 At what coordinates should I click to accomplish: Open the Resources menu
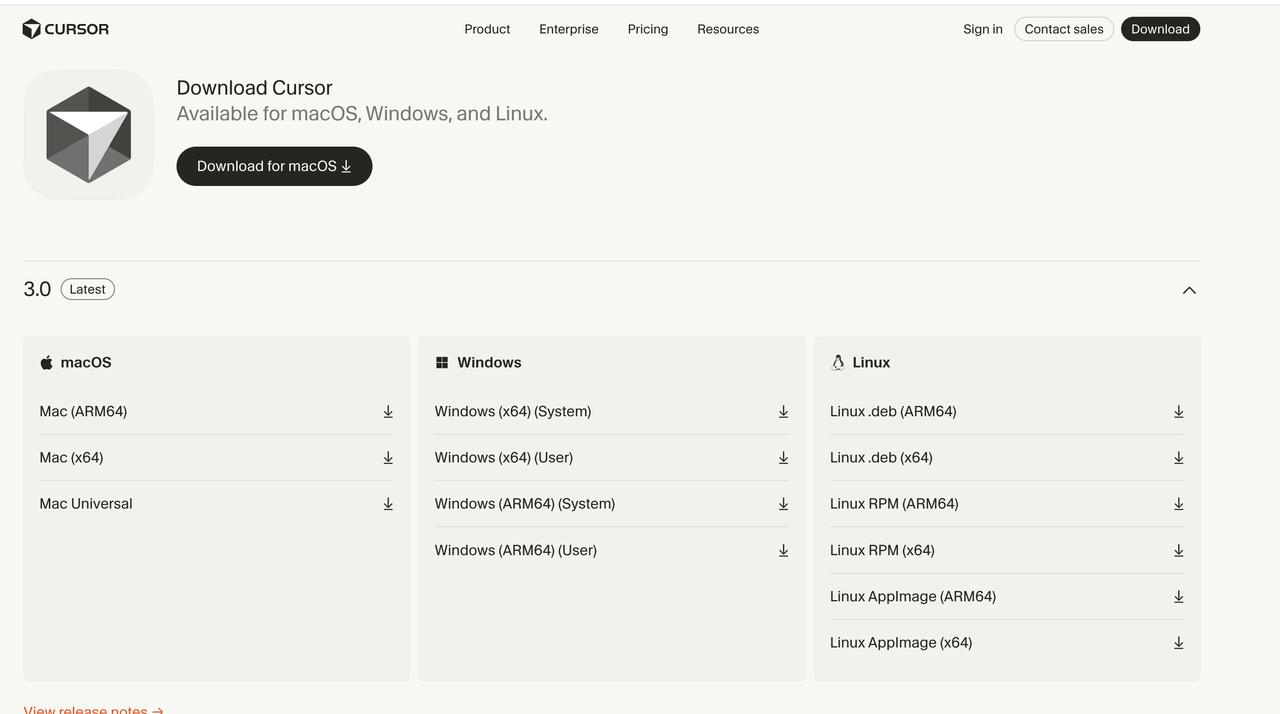tap(728, 29)
